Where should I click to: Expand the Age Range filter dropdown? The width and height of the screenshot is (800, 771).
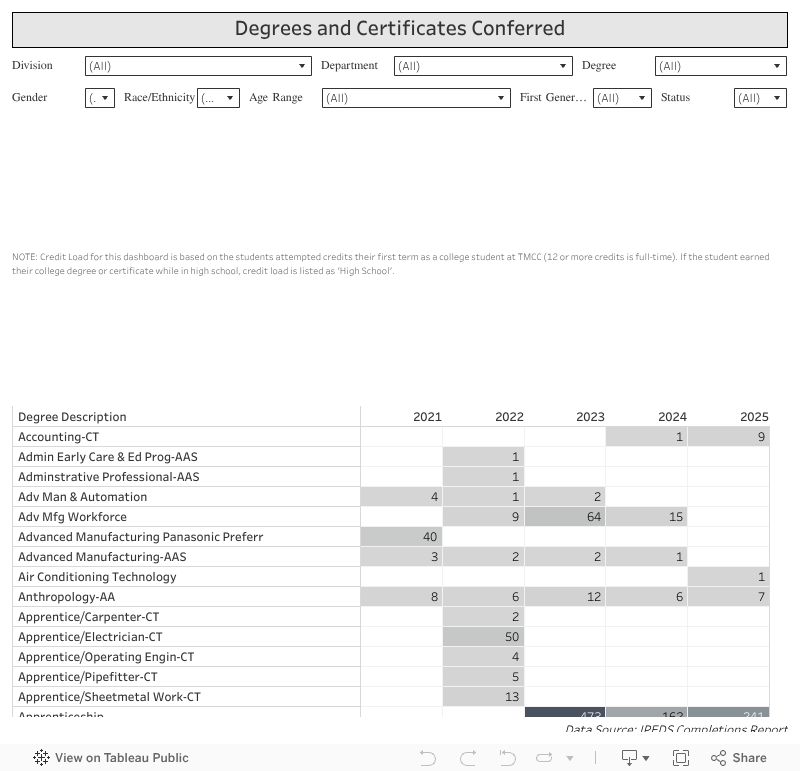[416, 98]
